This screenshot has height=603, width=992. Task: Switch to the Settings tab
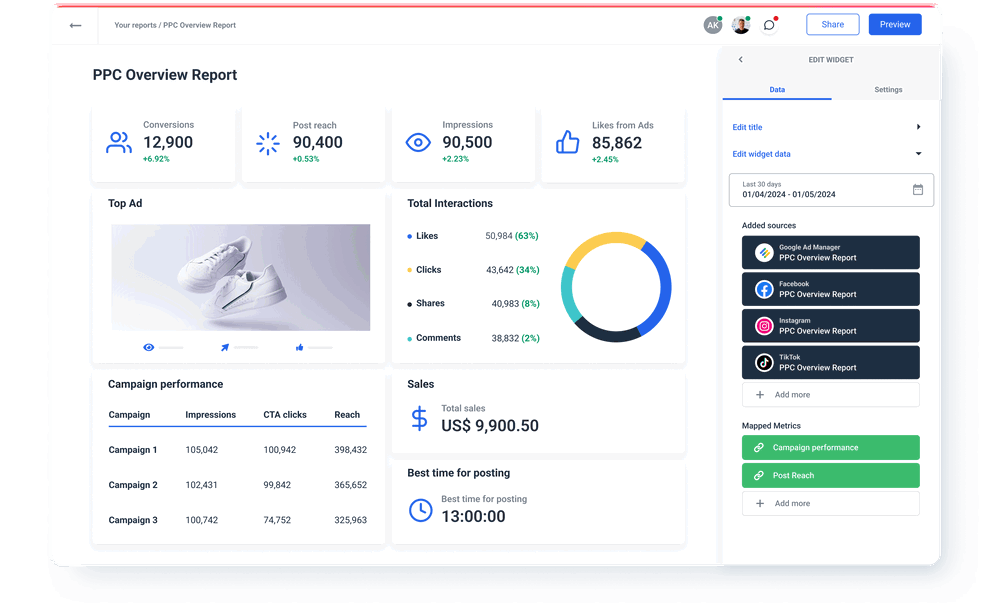(887, 89)
